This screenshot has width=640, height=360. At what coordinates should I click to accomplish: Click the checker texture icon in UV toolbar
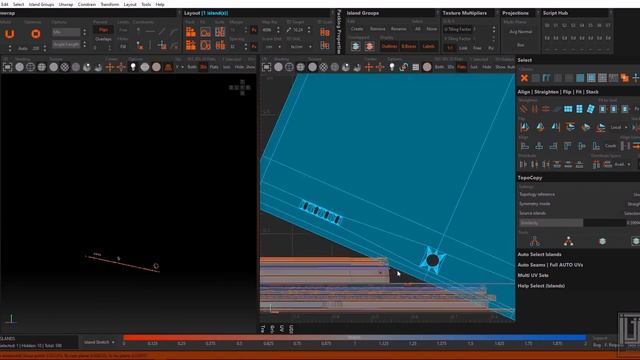point(323,67)
